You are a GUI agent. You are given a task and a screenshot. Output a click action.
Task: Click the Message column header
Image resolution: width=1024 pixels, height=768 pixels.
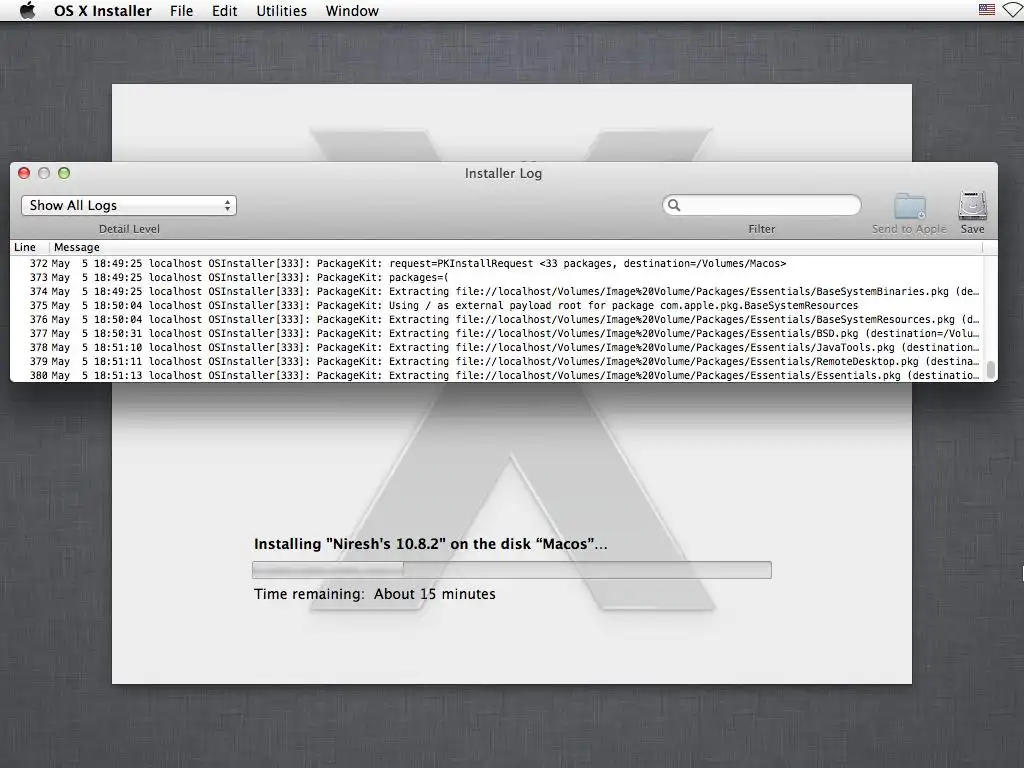77,247
